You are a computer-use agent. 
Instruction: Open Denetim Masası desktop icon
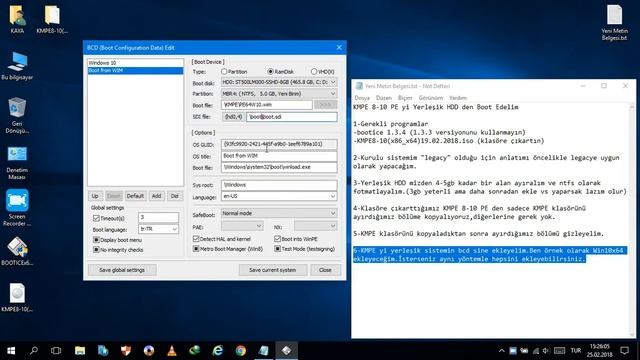(17, 162)
